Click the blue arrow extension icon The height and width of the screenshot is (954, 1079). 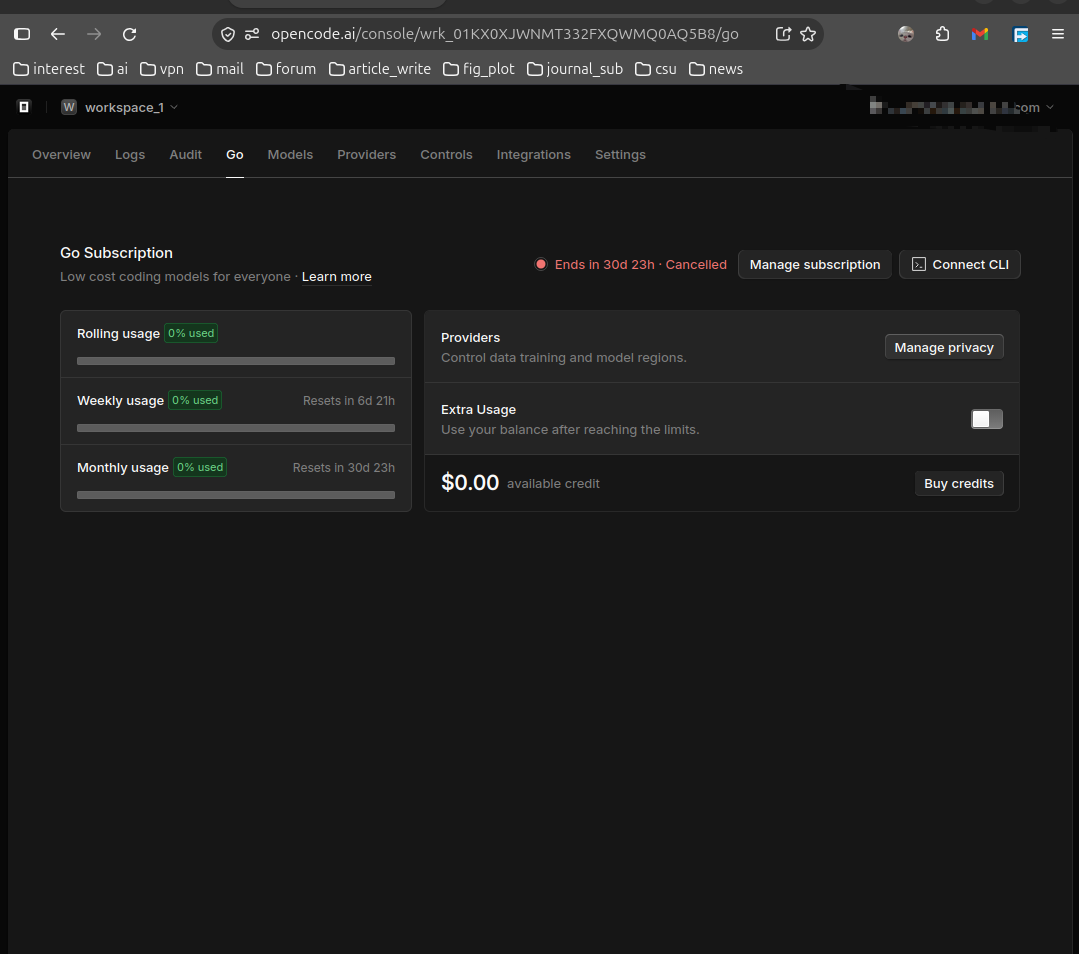click(x=1021, y=34)
